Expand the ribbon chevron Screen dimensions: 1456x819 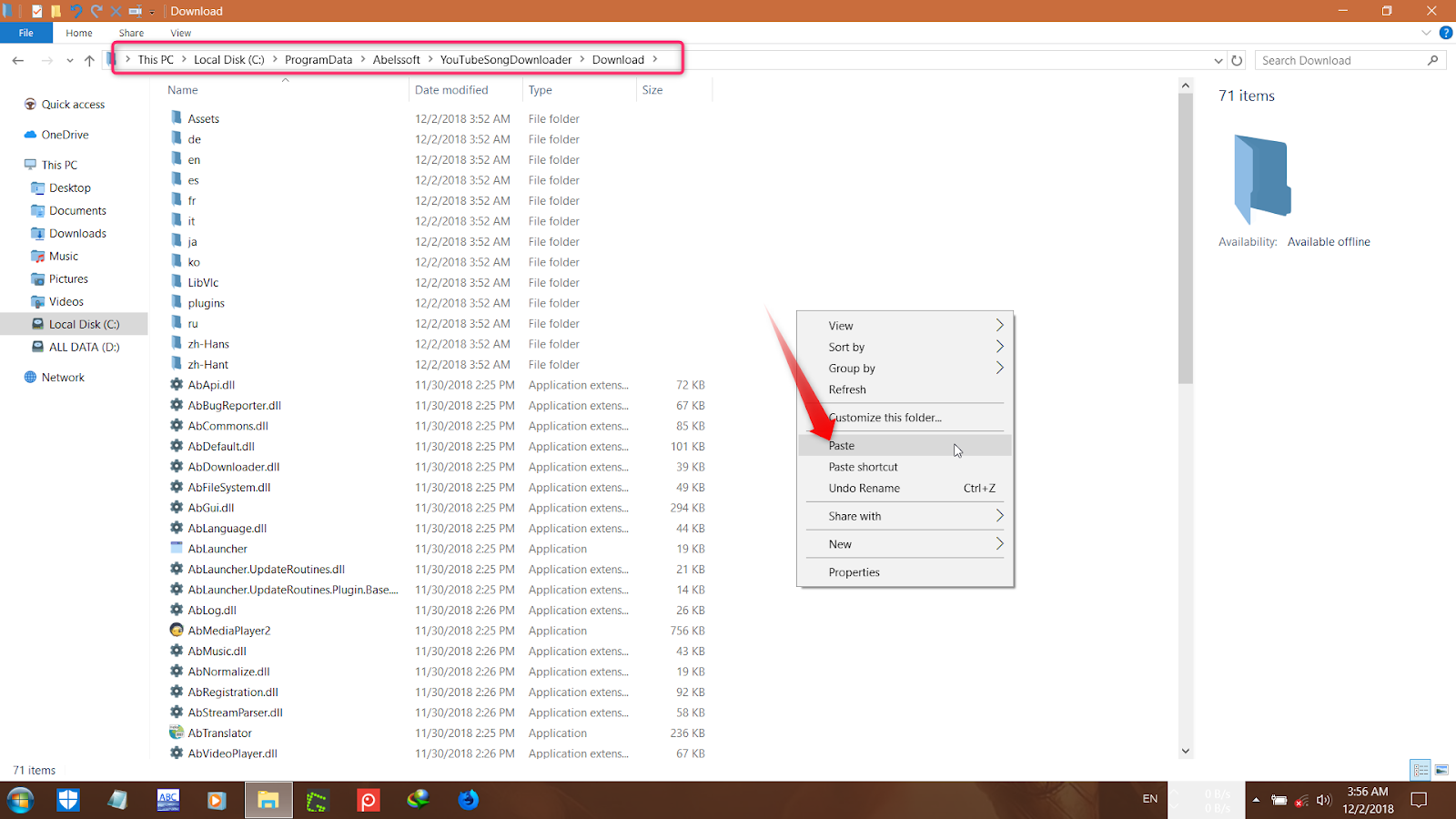coord(1426,33)
